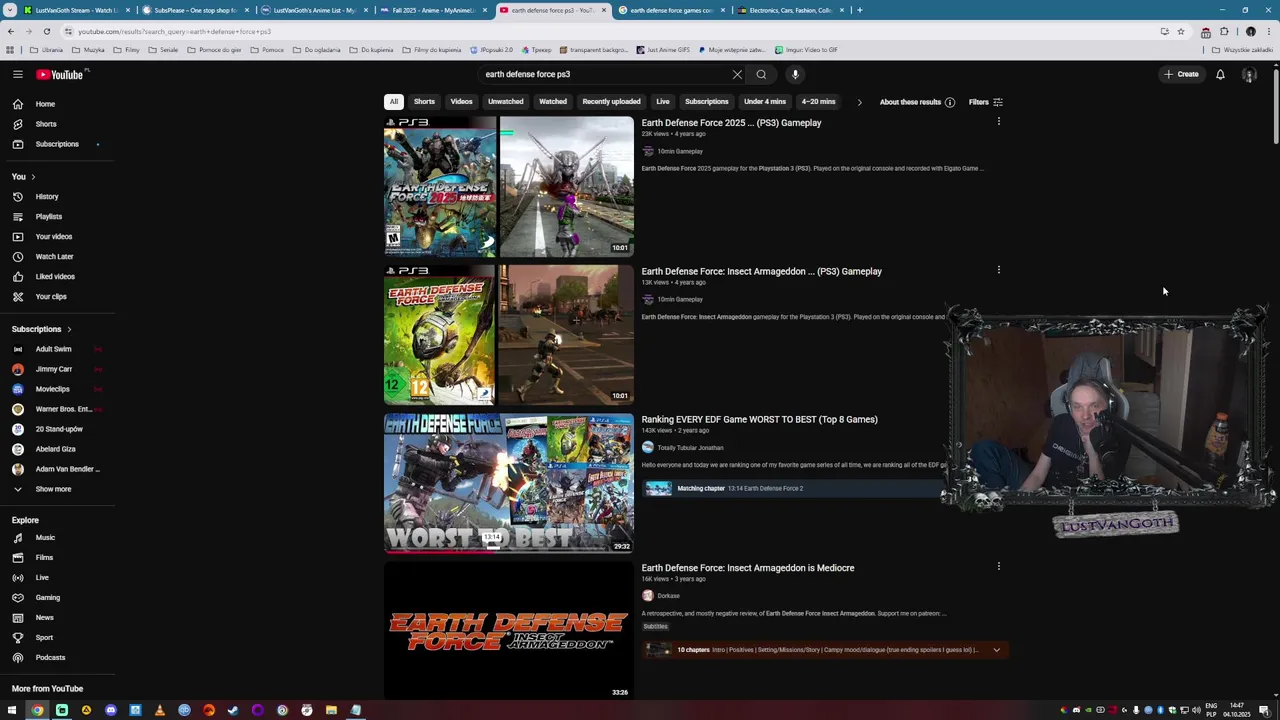Open Liked videos in the sidebar
The width and height of the screenshot is (1280, 720).
(55, 276)
